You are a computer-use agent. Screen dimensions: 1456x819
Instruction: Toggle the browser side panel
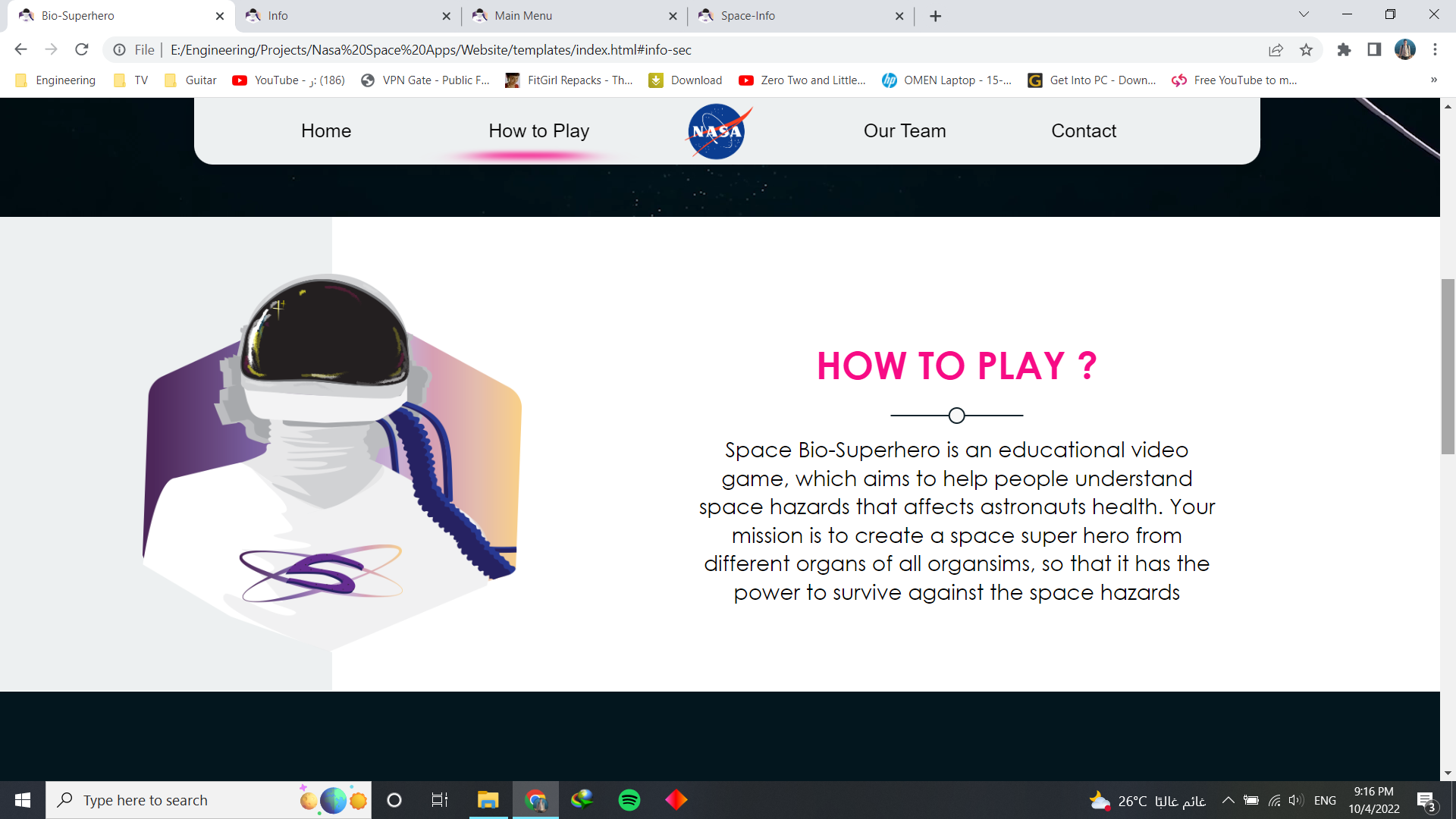(1374, 50)
